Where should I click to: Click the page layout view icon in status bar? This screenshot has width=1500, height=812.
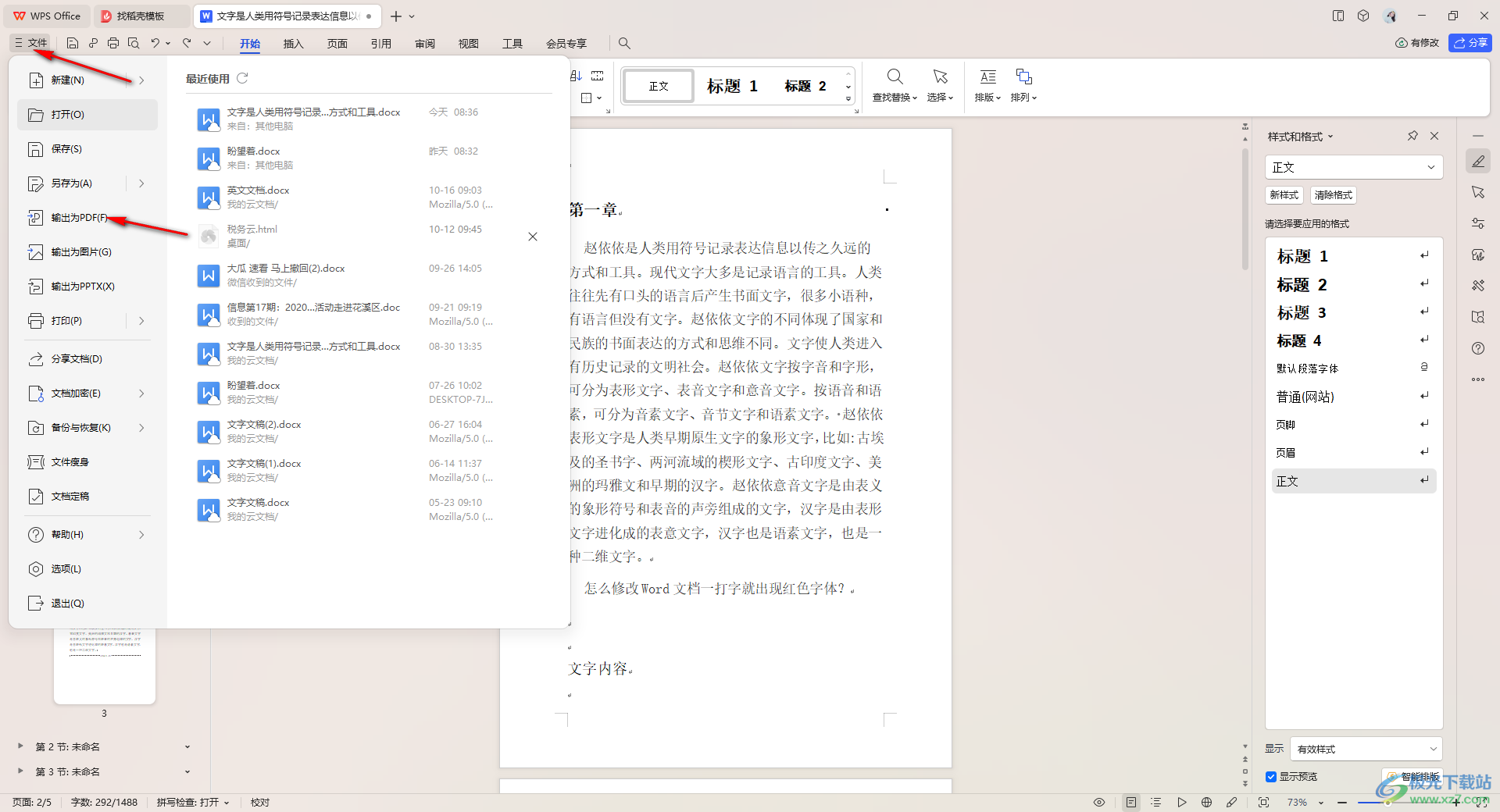pos(1131,802)
